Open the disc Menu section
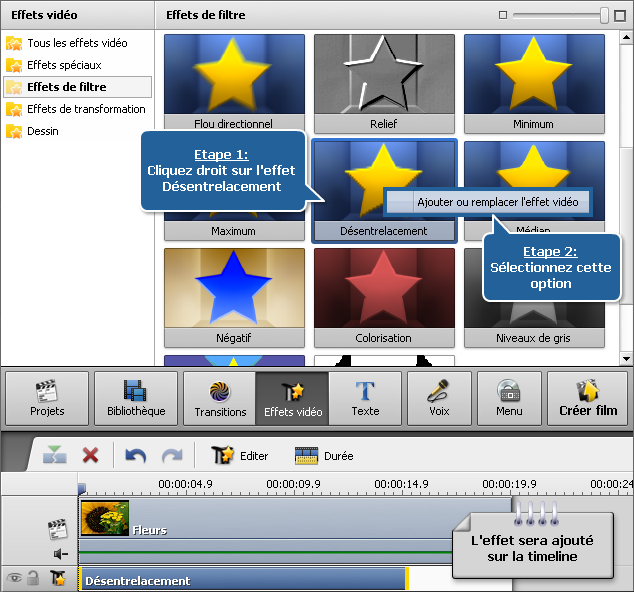 tap(509, 399)
